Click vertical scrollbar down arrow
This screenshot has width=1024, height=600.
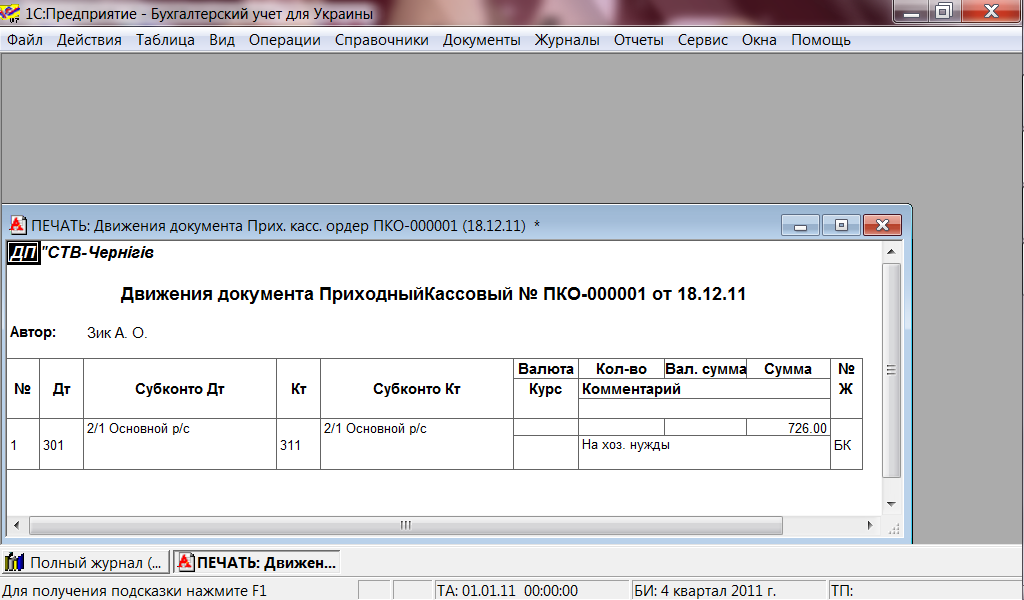pos(891,504)
